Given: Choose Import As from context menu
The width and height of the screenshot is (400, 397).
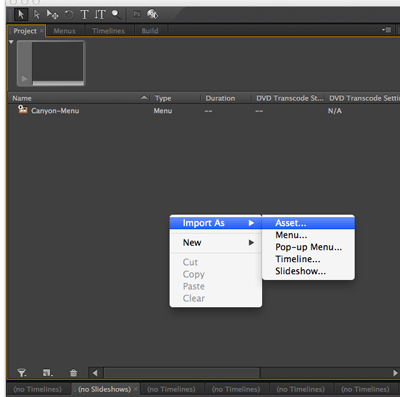Looking at the screenshot, I should pos(216,223).
